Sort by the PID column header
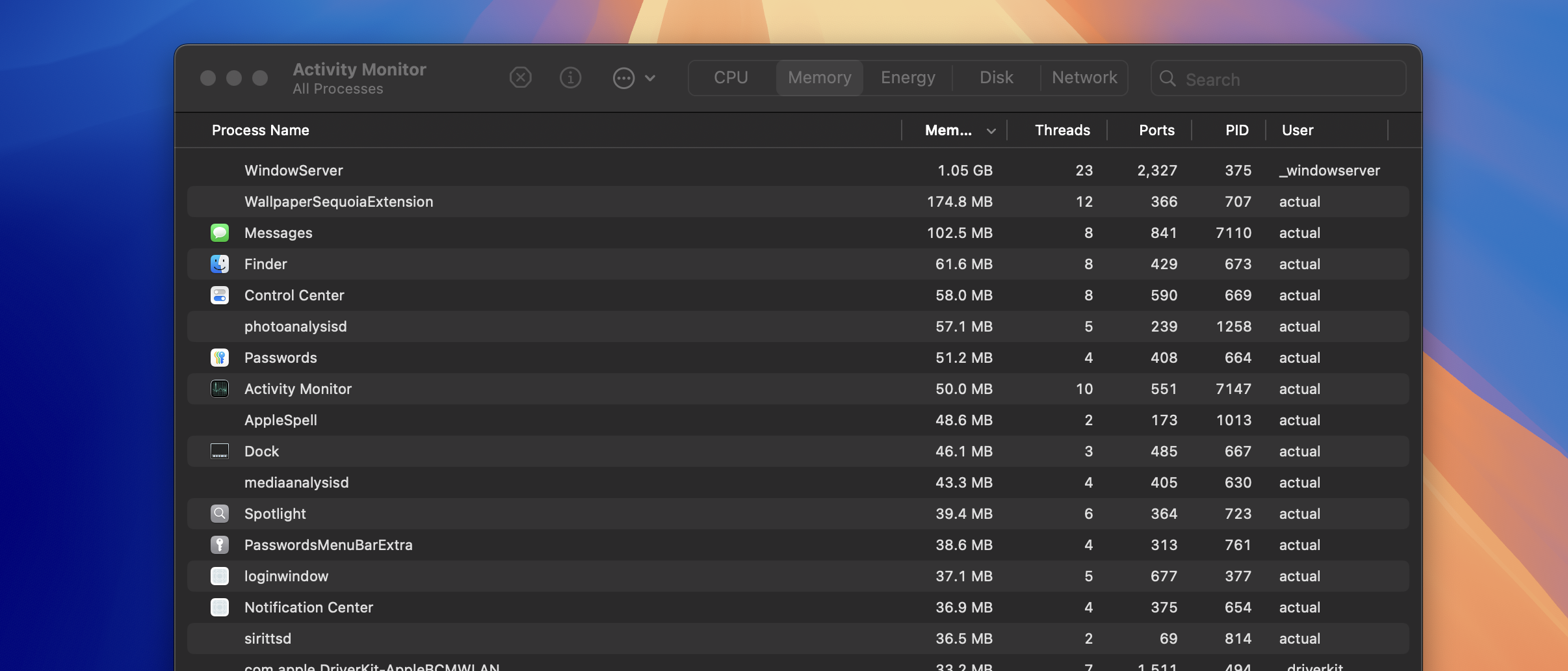1568x671 pixels. tap(1237, 131)
